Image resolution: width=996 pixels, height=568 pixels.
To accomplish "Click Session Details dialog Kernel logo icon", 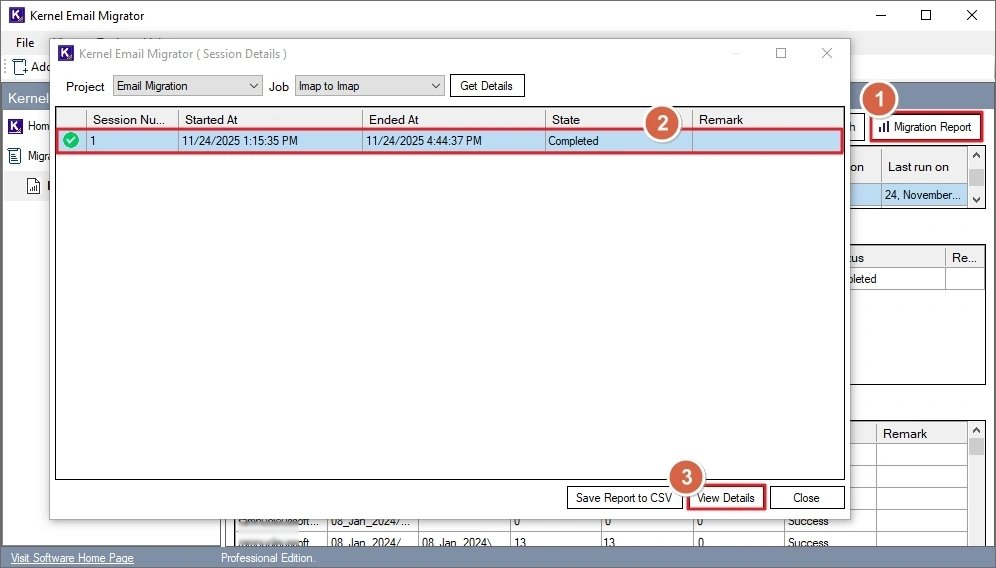I will tap(66, 53).
